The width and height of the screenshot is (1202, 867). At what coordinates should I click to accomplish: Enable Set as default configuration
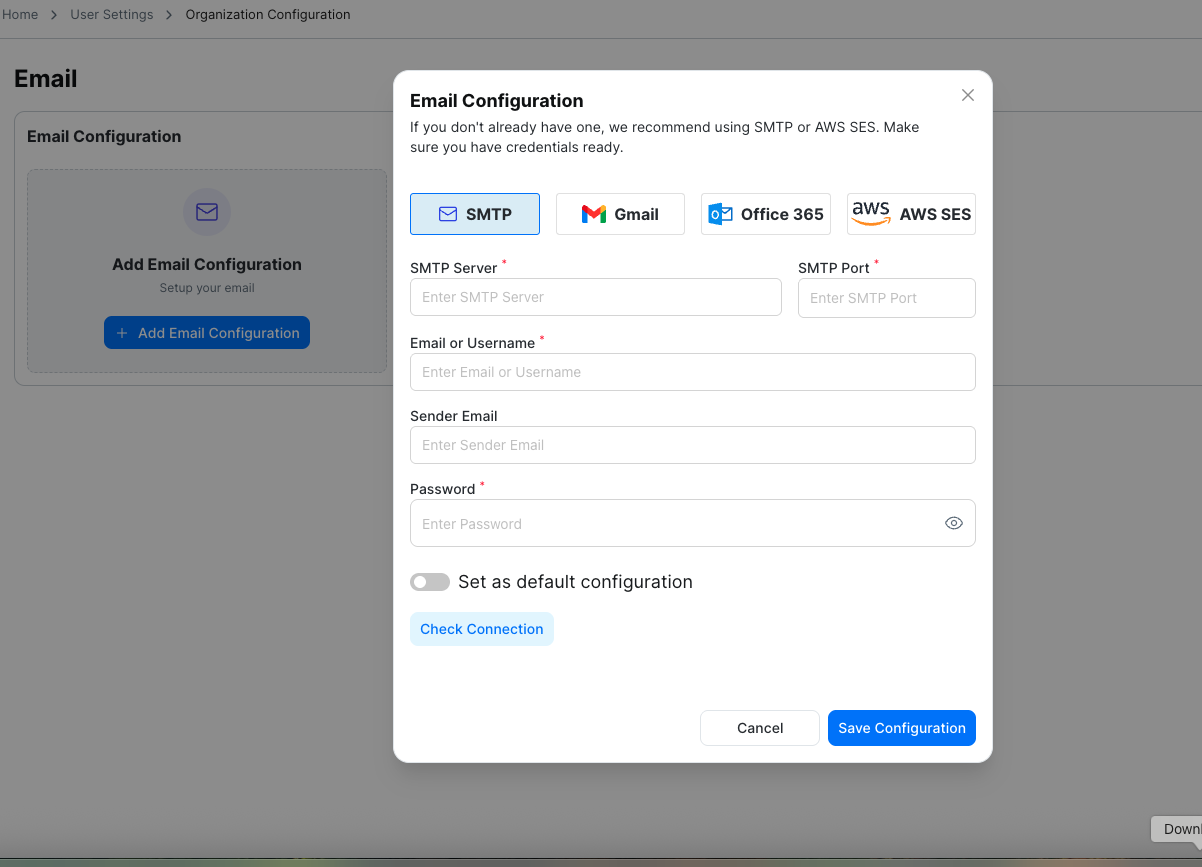click(430, 581)
